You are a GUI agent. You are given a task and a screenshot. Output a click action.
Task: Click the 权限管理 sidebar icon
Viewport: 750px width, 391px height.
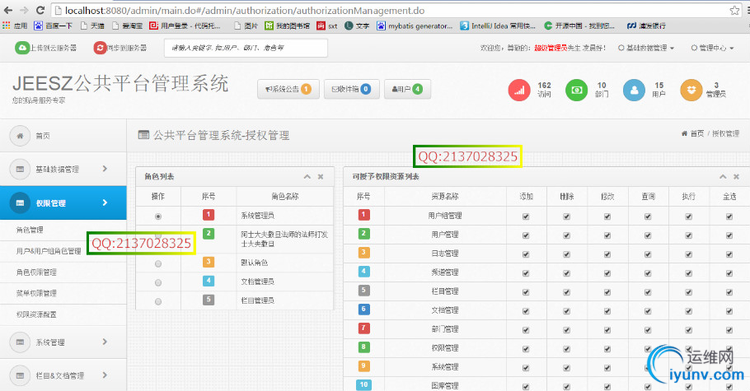coord(20,203)
